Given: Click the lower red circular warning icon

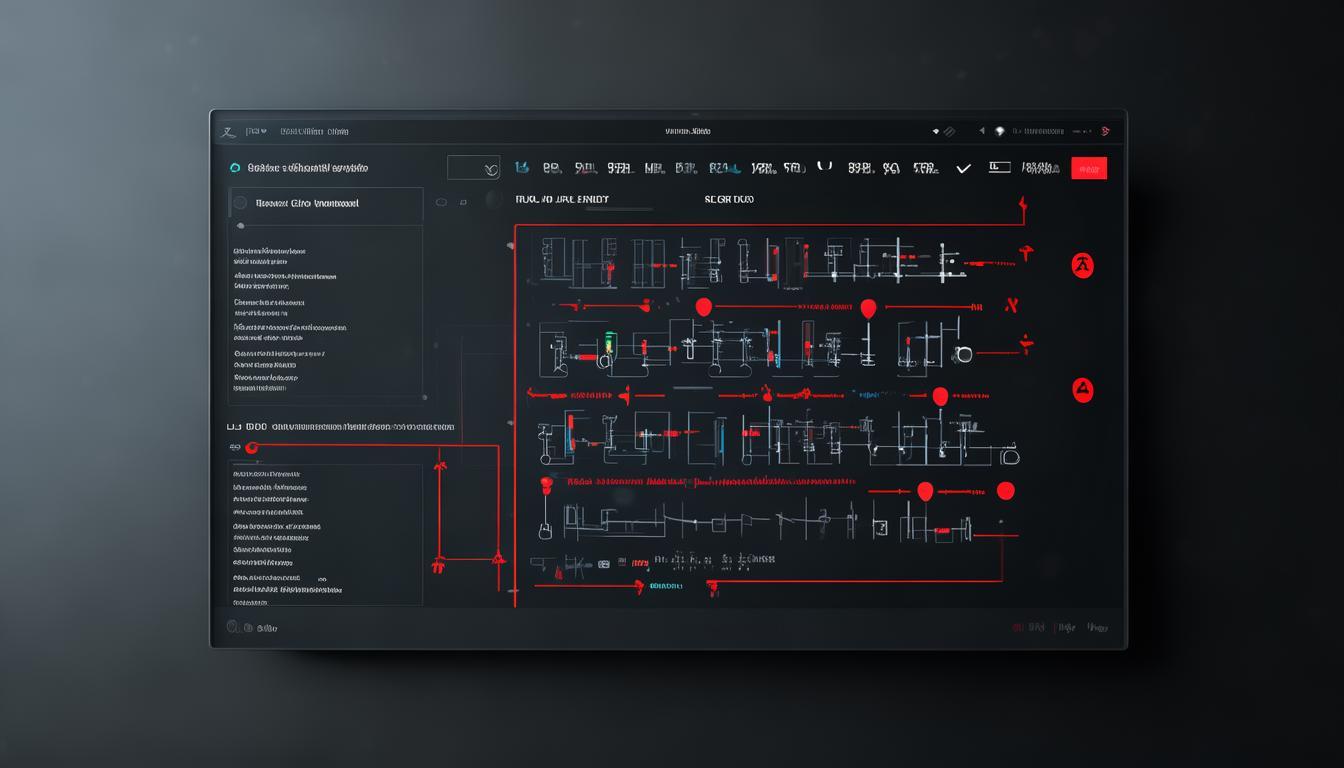Looking at the screenshot, I should (1082, 390).
